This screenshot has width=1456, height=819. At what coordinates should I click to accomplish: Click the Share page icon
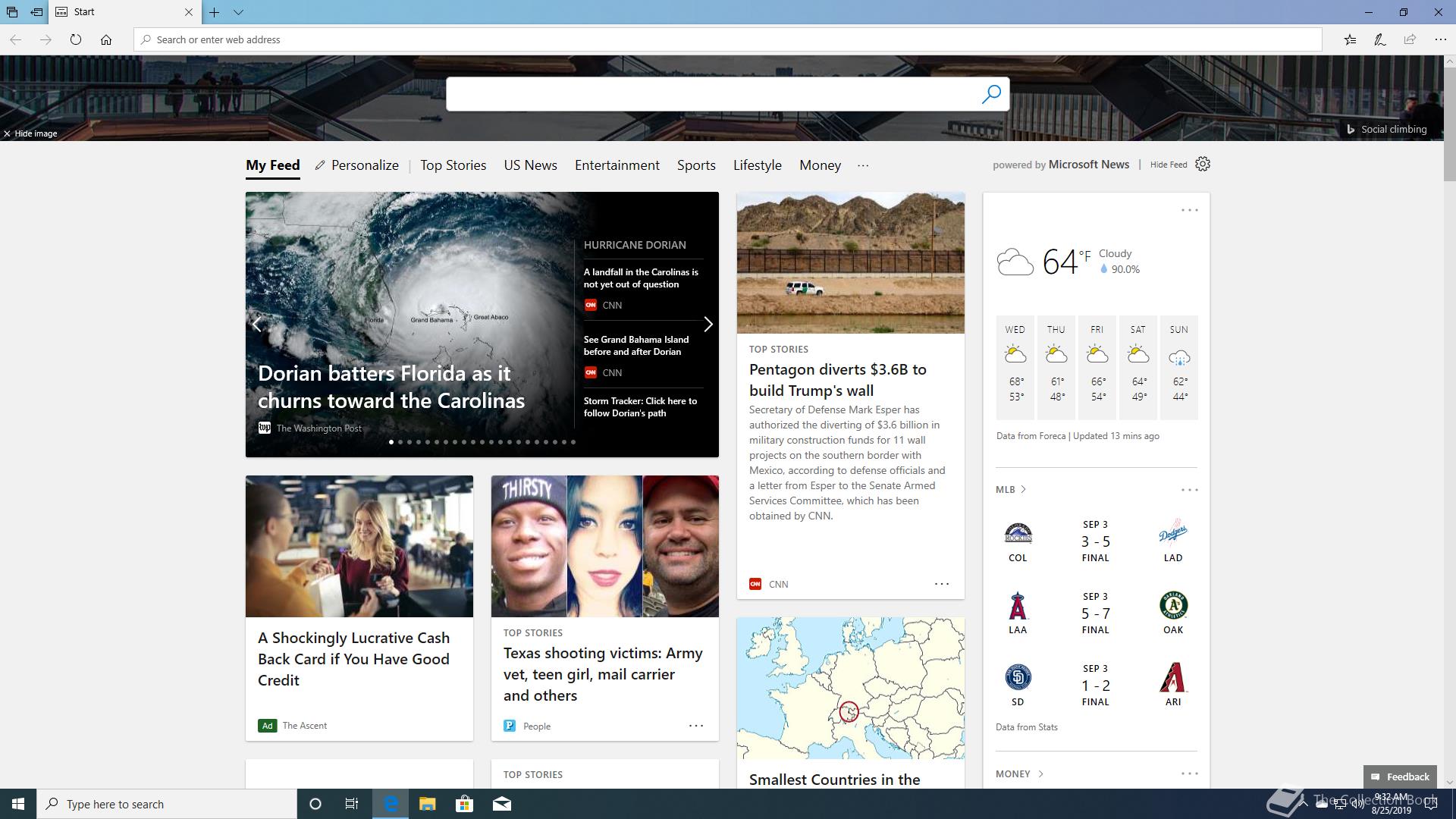[1410, 39]
